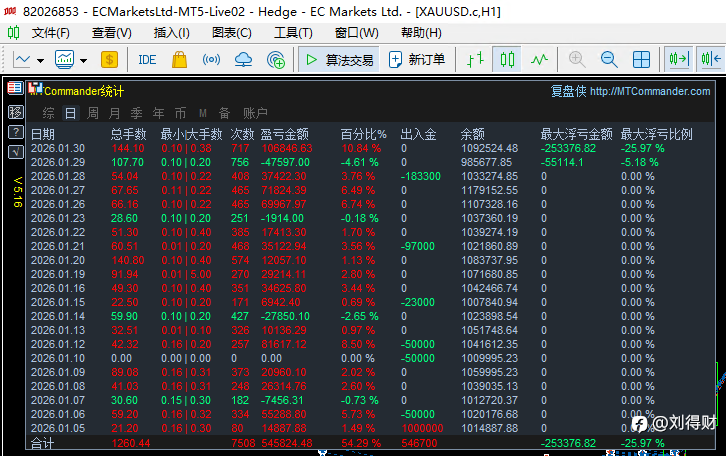Zoom in on the chart
The height and width of the screenshot is (456, 726).
577,59
